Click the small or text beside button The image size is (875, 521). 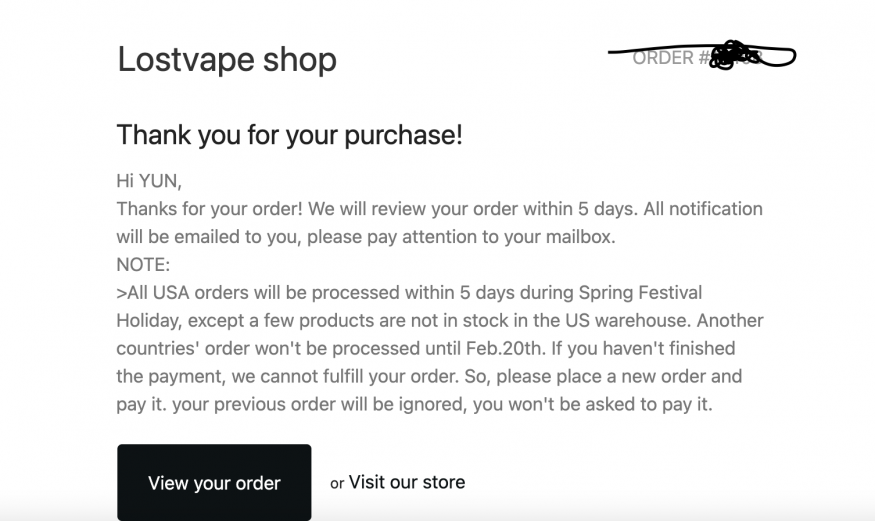point(337,484)
